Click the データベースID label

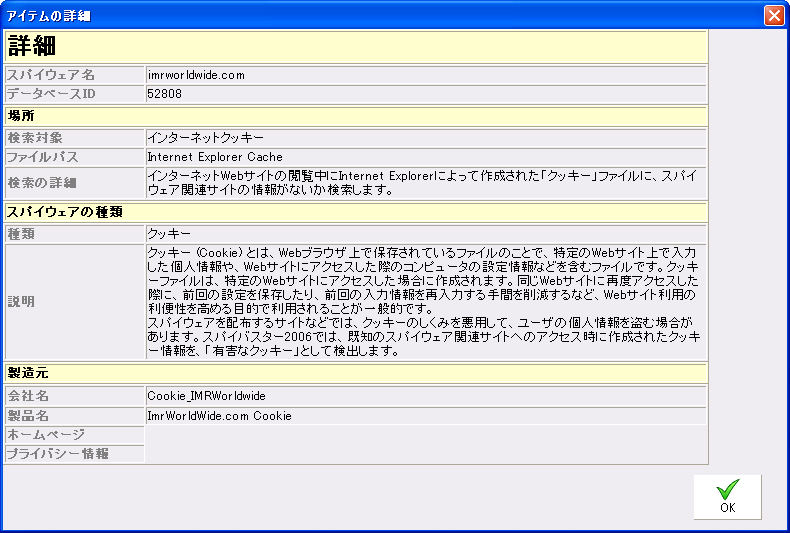[x=51, y=94]
